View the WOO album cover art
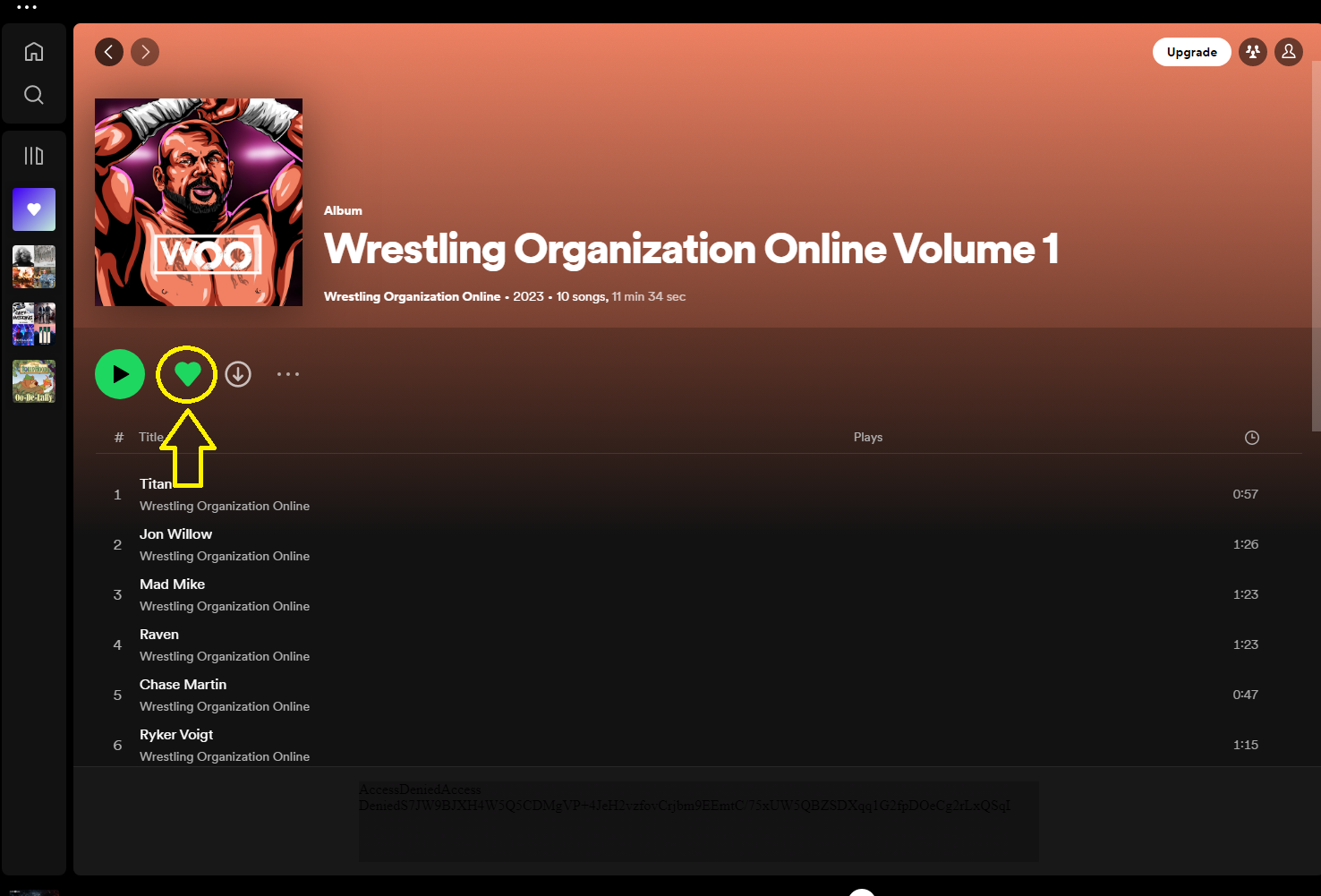The height and width of the screenshot is (896, 1321). pos(199,202)
